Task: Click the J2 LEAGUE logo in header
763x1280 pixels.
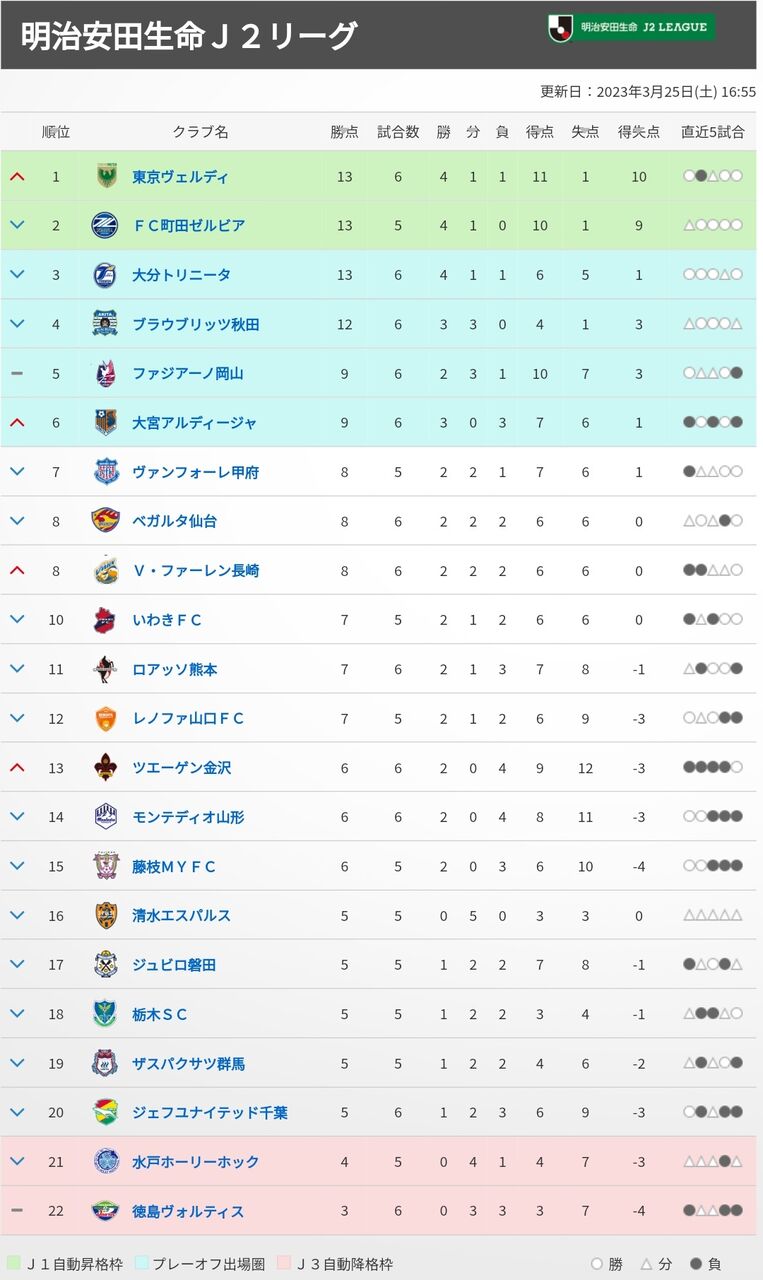Action: (x=630, y=27)
